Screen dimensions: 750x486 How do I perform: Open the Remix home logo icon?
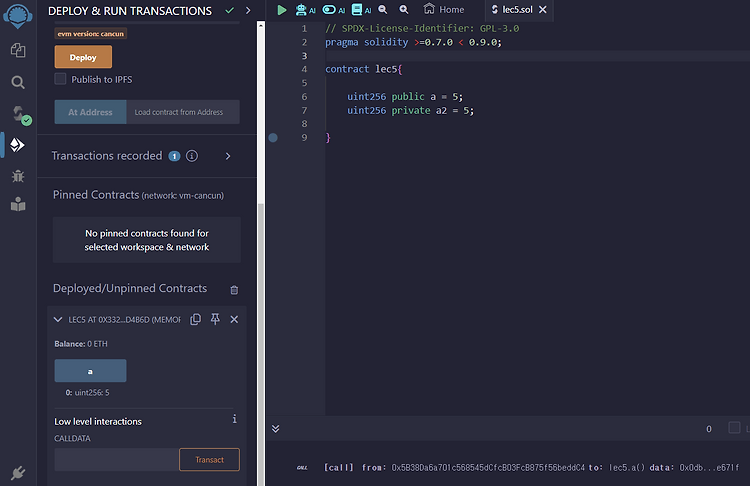pyautogui.click(x=18, y=15)
